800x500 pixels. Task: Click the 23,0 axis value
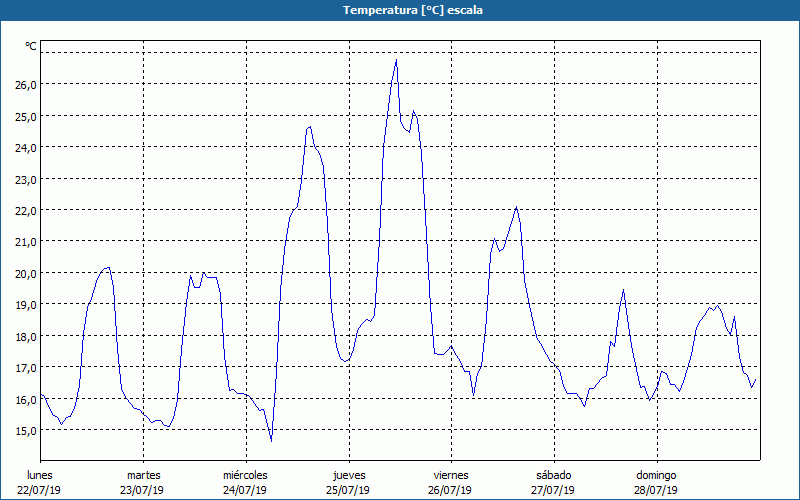[26, 180]
